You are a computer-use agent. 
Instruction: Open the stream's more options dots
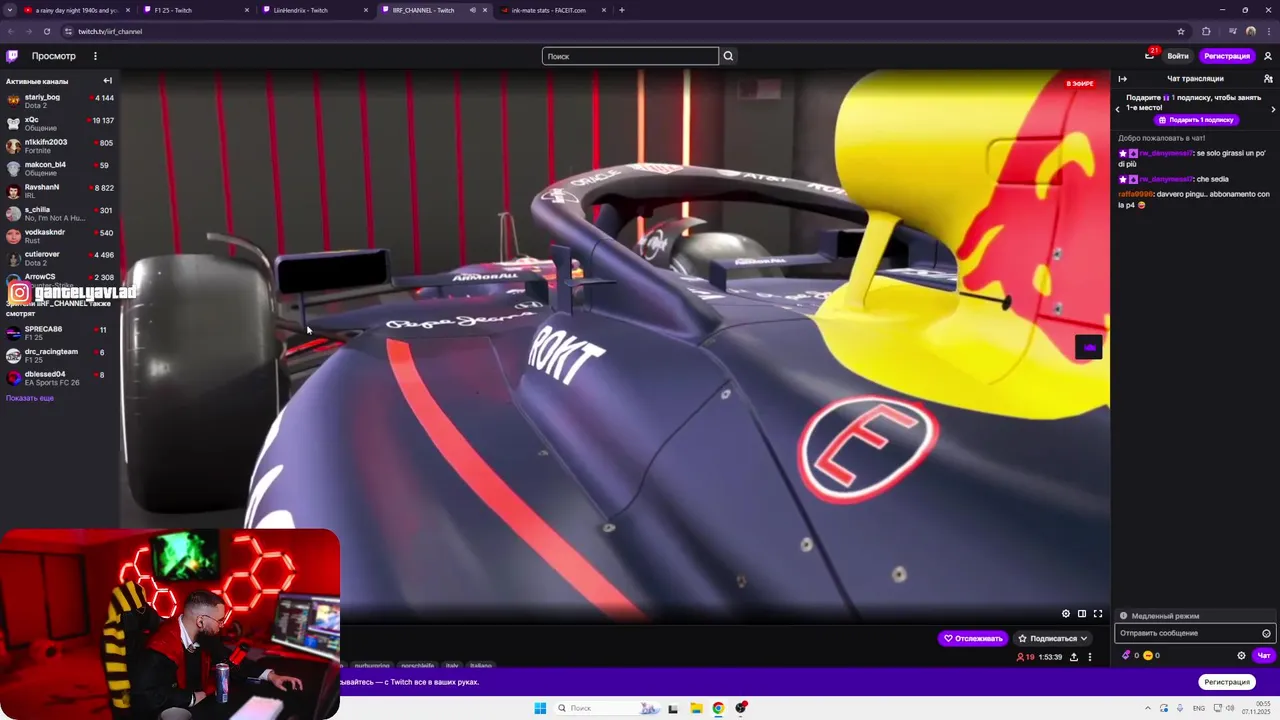(x=1090, y=657)
